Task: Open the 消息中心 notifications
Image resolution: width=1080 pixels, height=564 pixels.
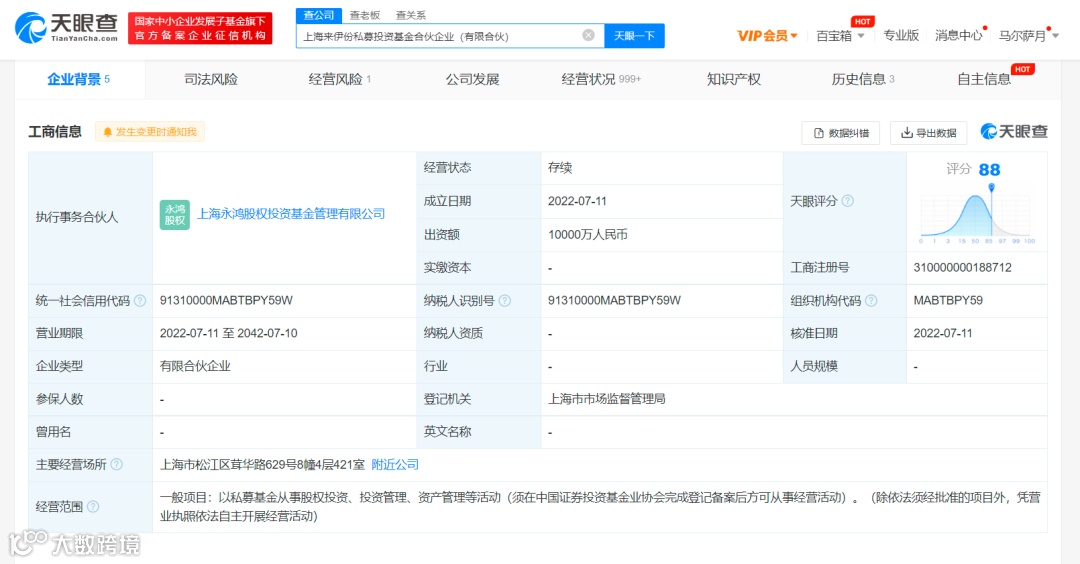Action: click(958, 36)
